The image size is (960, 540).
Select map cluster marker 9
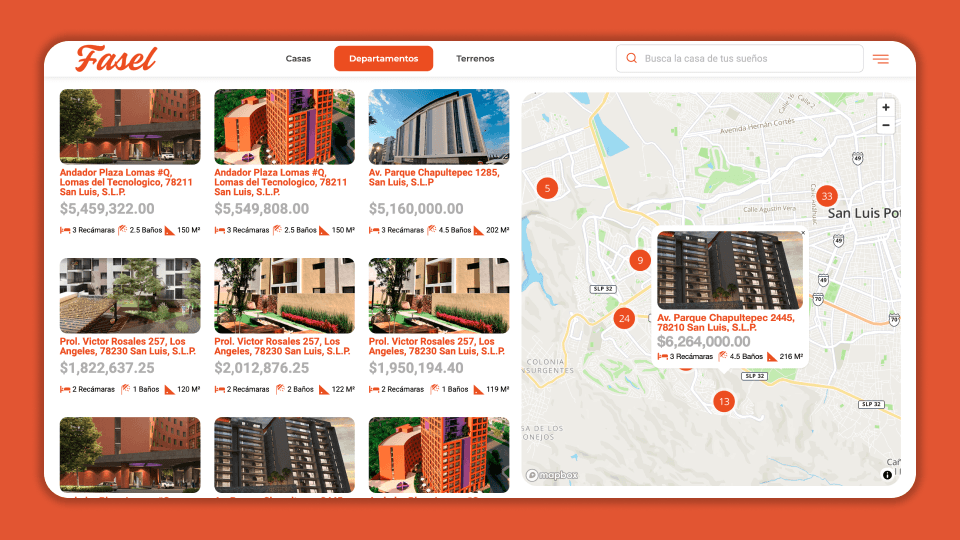[x=640, y=260]
